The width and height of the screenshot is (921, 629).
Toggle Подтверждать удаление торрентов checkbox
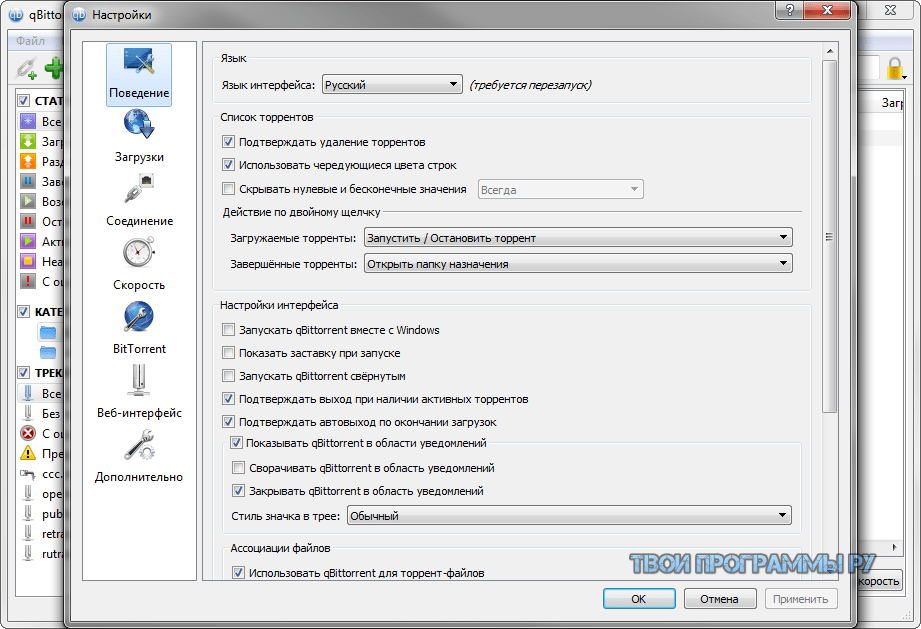click(228, 142)
